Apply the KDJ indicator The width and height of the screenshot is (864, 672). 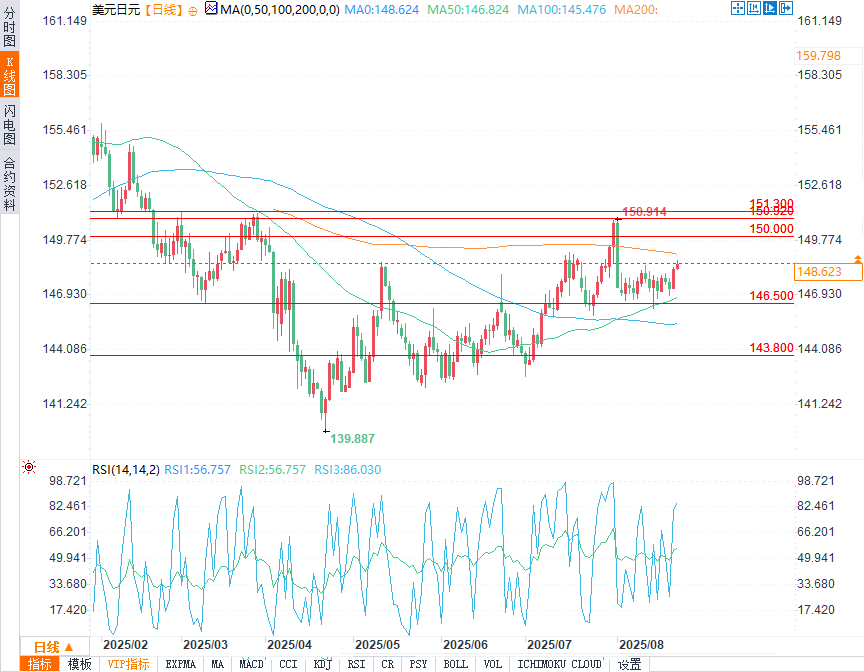click(322, 664)
